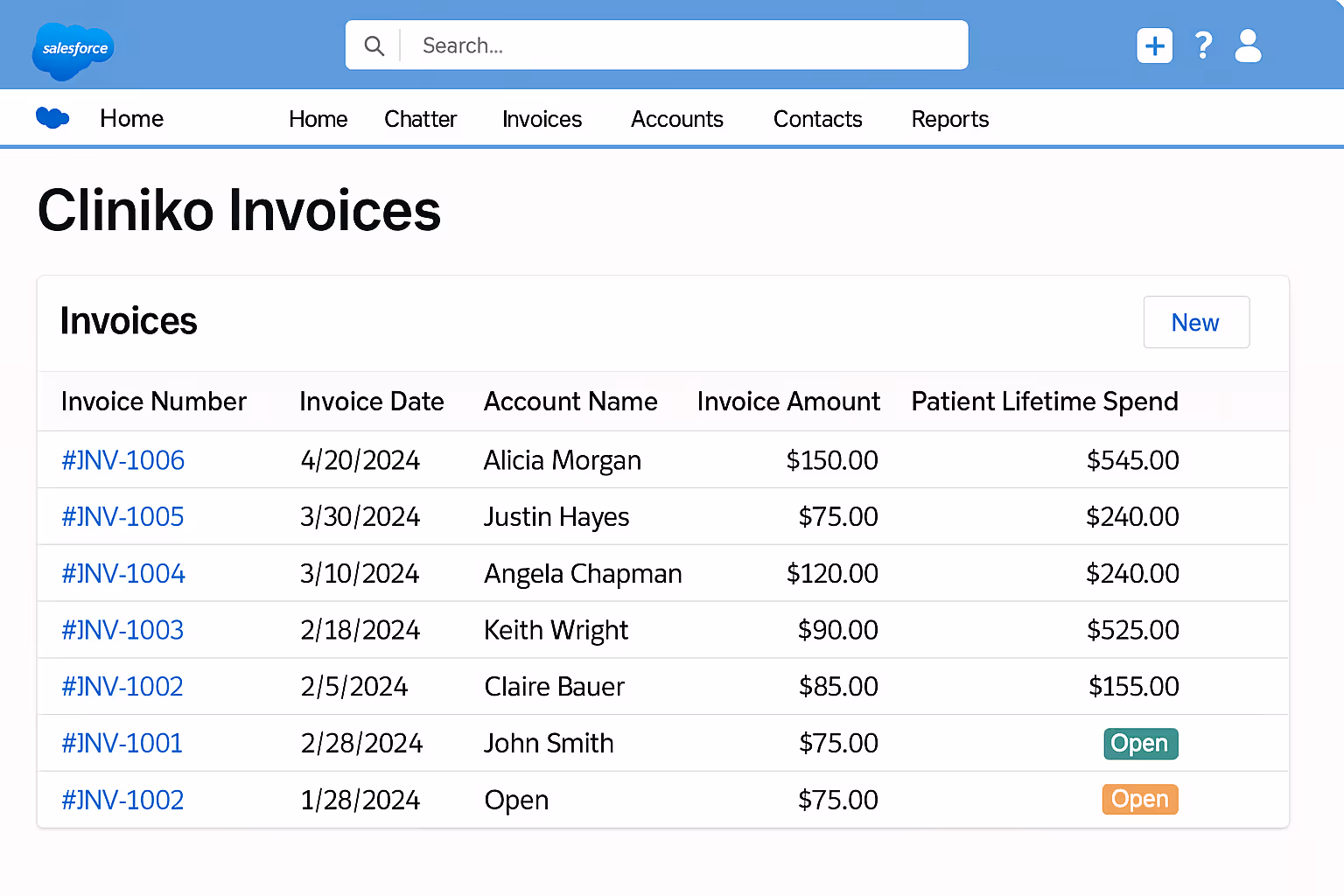Open the Home tab in navigation
Viewport: 1344px width, 896px height.
318,119
